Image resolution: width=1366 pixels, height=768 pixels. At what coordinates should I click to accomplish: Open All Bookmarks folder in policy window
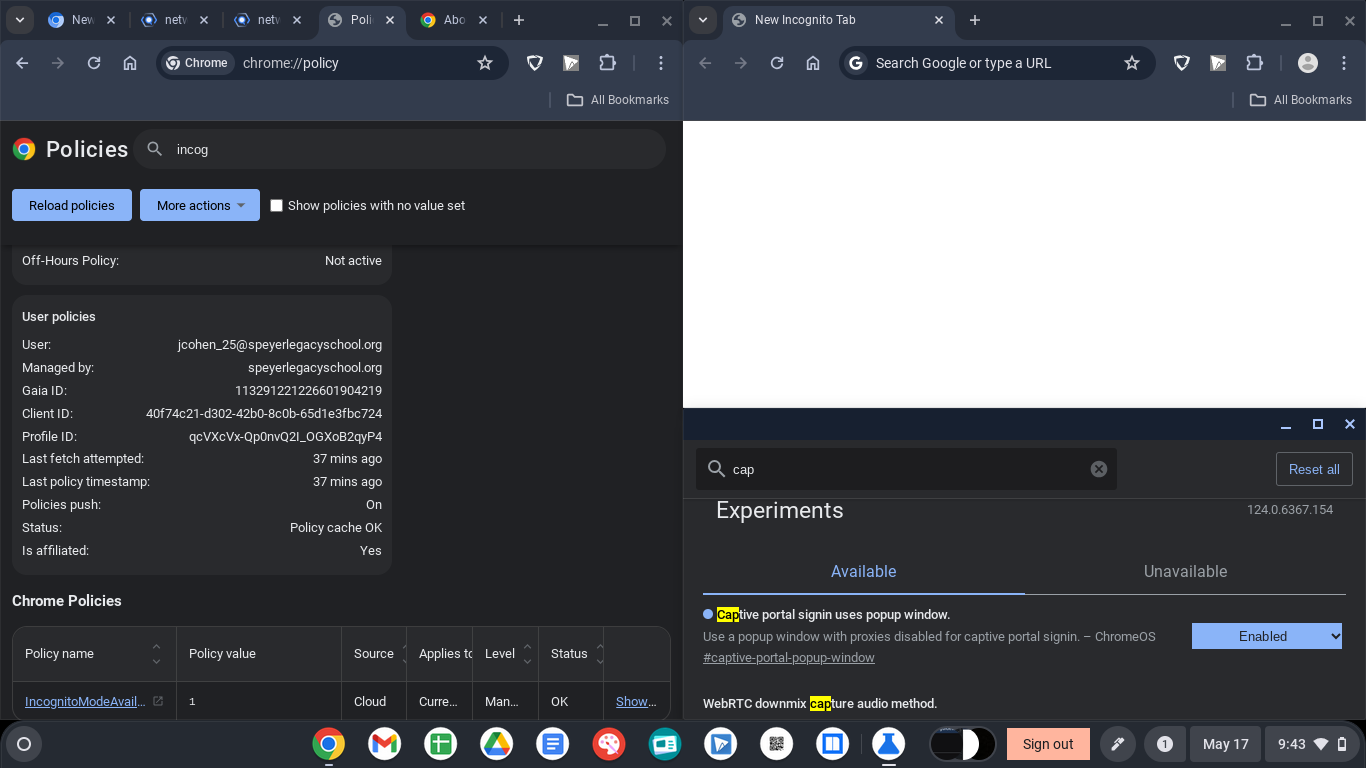(618, 100)
